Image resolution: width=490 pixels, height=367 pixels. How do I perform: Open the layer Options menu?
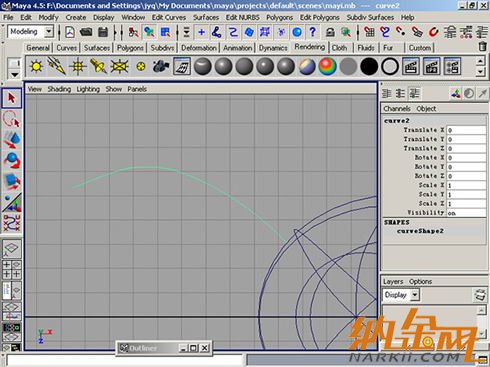(x=420, y=281)
